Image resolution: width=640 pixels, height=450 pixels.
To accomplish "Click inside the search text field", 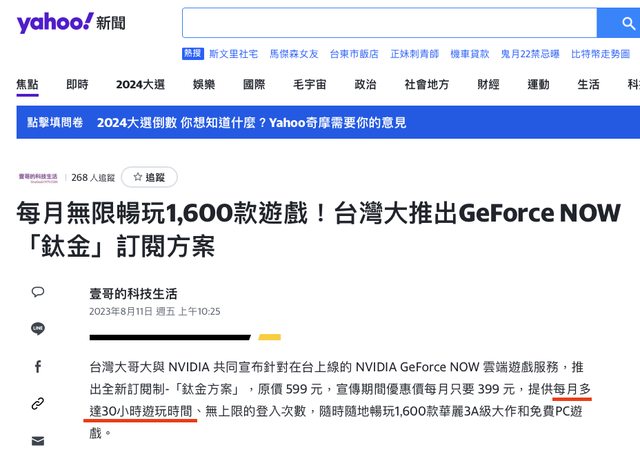I will pyautogui.click(x=389, y=23).
